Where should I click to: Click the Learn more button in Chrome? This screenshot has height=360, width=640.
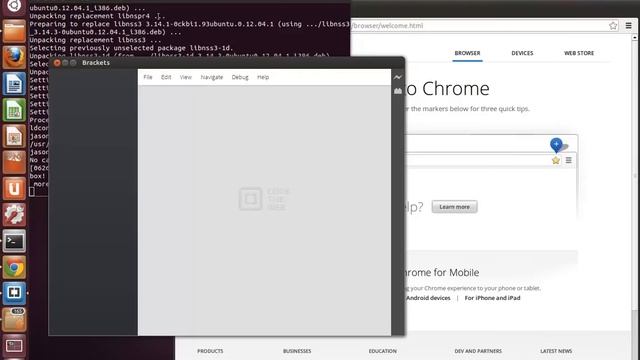click(454, 207)
